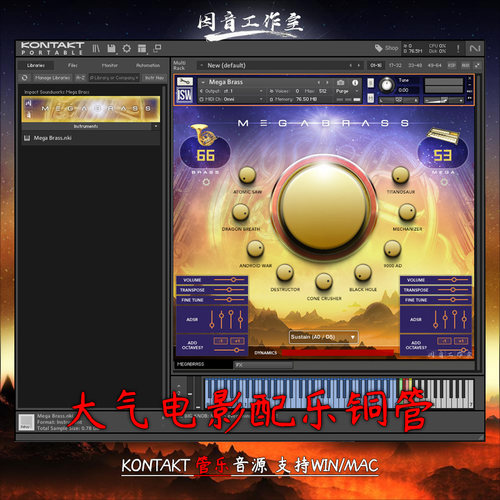Image resolution: width=500 pixels, height=500 pixels.
Task: Open the Sustain (A0 / D5) articulation dropdown
Action: click(x=323, y=337)
